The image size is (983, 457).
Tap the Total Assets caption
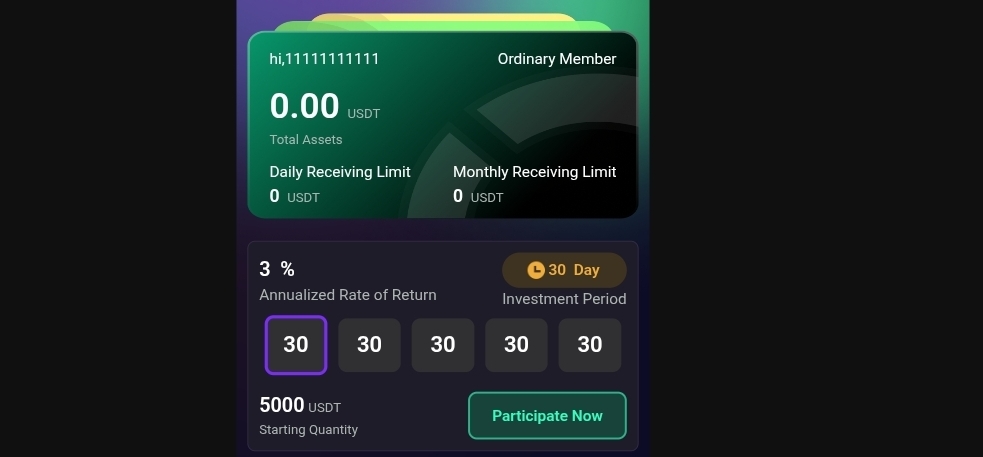point(306,140)
